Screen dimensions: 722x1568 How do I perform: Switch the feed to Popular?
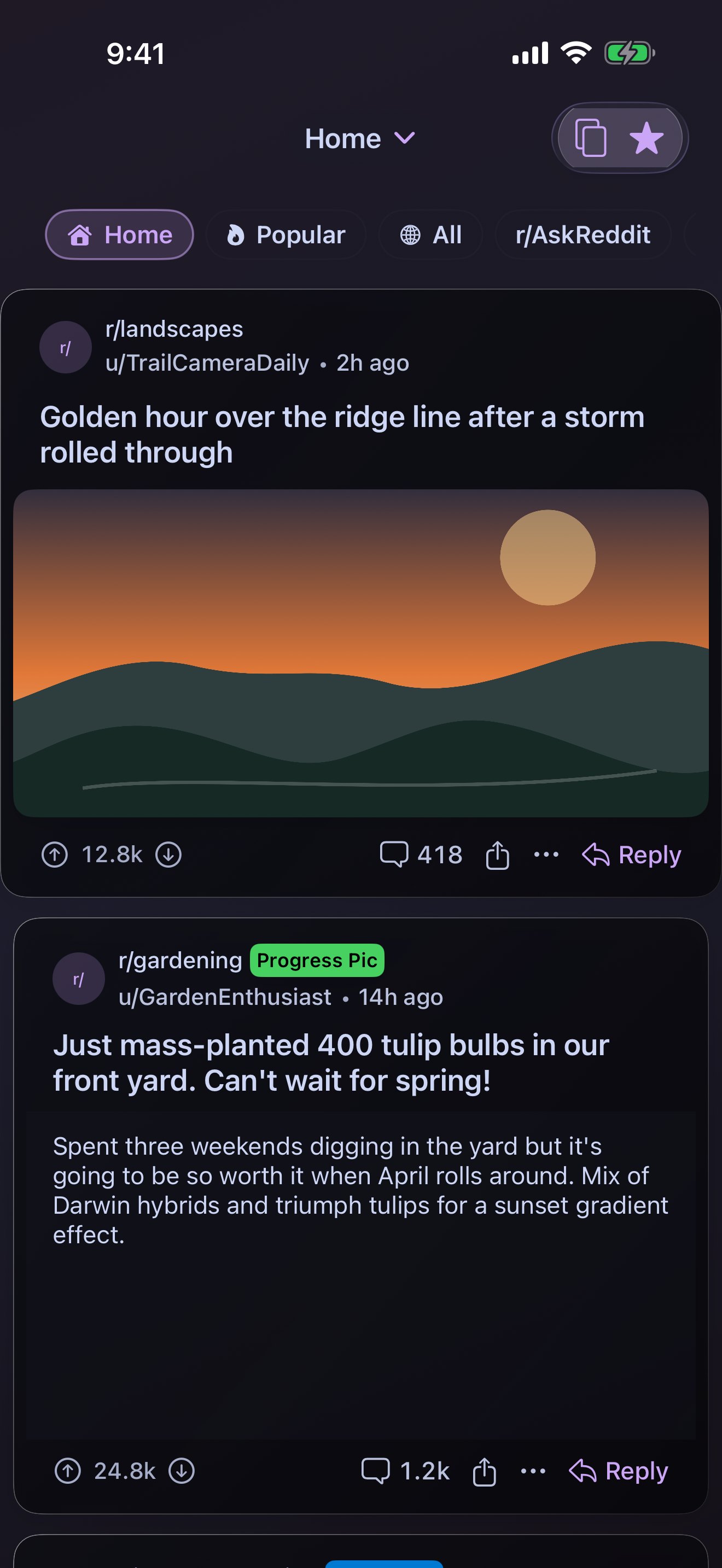click(x=286, y=235)
